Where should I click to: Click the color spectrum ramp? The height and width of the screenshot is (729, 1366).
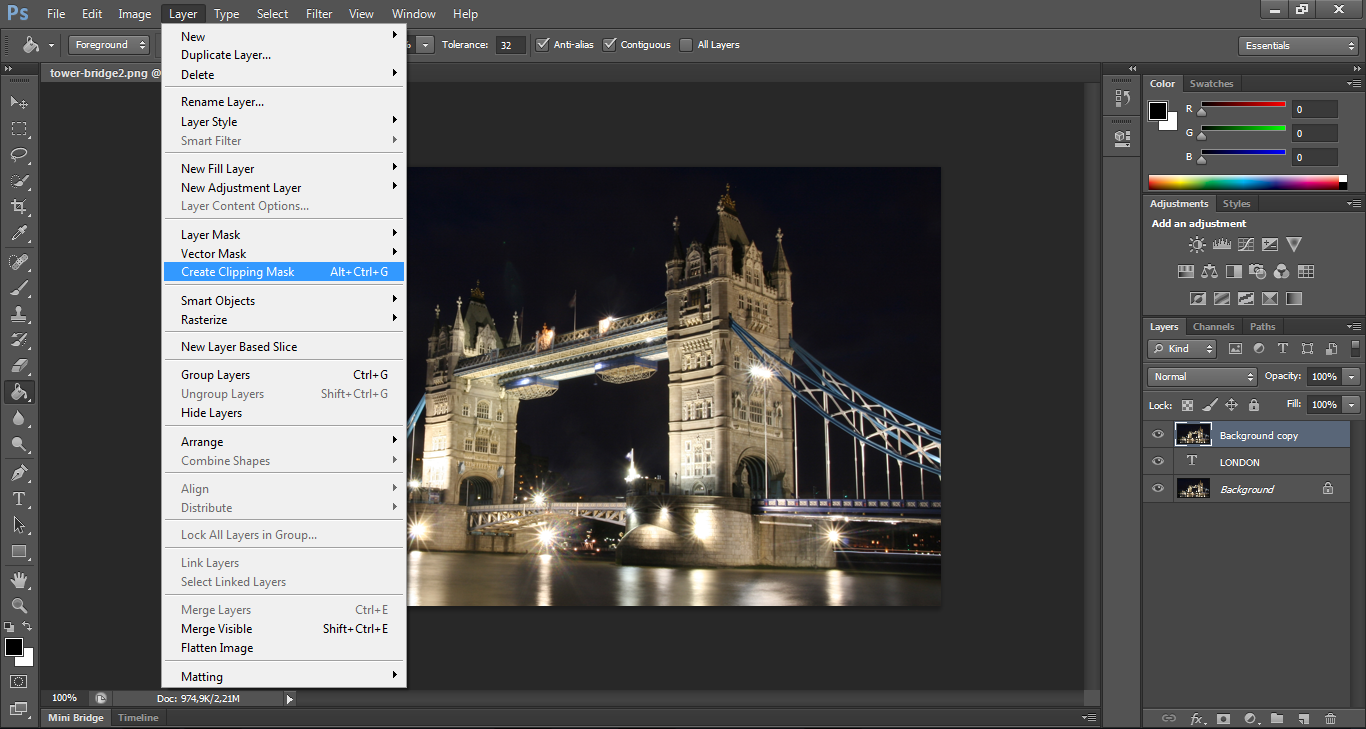click(1244, 182)
